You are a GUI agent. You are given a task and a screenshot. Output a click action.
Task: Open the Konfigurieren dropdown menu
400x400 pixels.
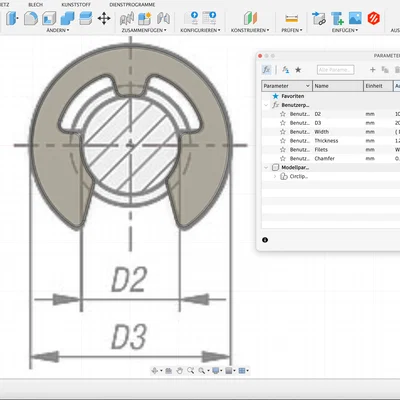click(200, 30)
